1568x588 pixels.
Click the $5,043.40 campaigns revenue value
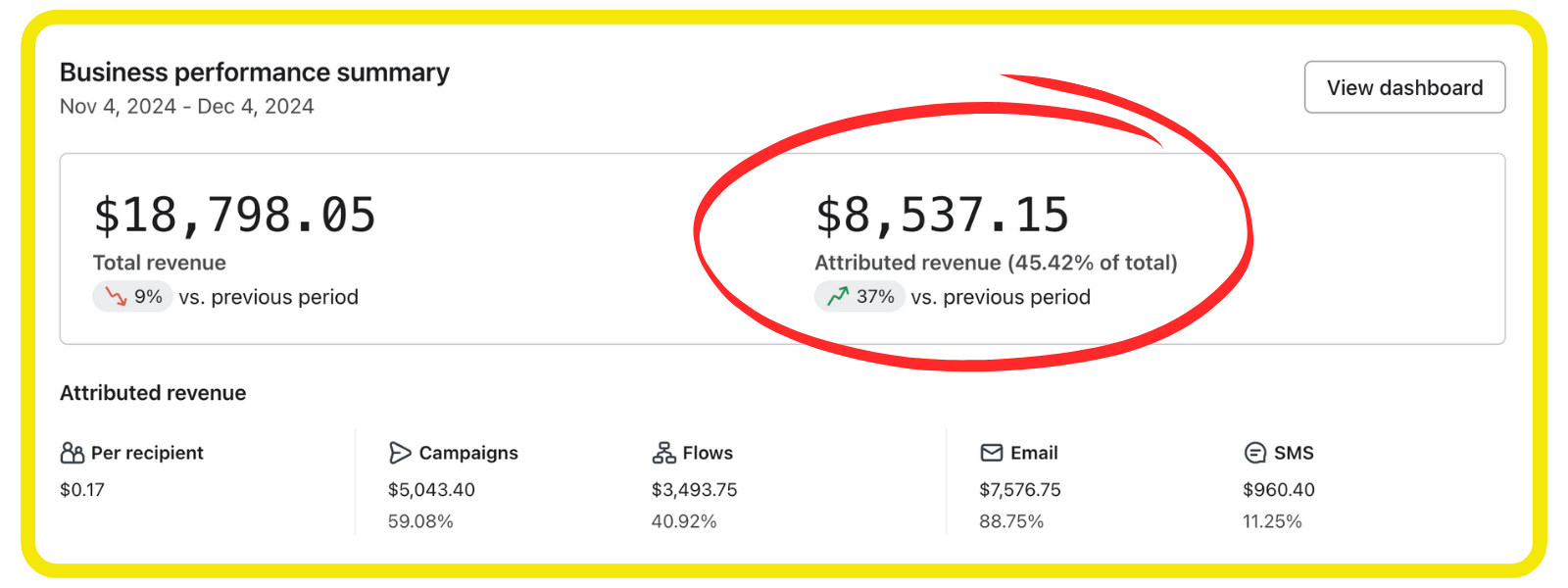coord(431,490)
